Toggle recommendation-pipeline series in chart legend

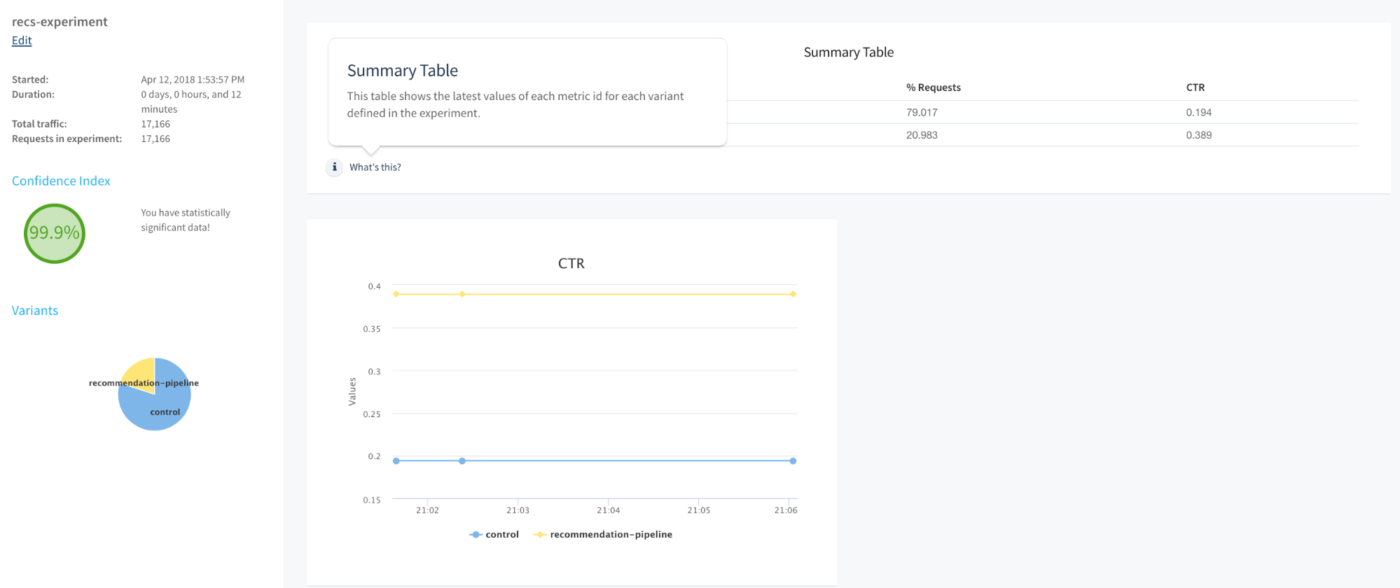(x=604, y=535)
